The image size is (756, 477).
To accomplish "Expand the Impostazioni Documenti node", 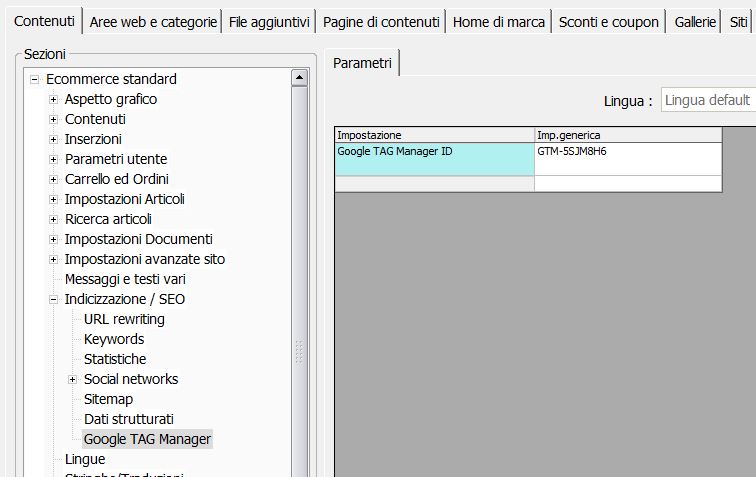I will point(54,240).
